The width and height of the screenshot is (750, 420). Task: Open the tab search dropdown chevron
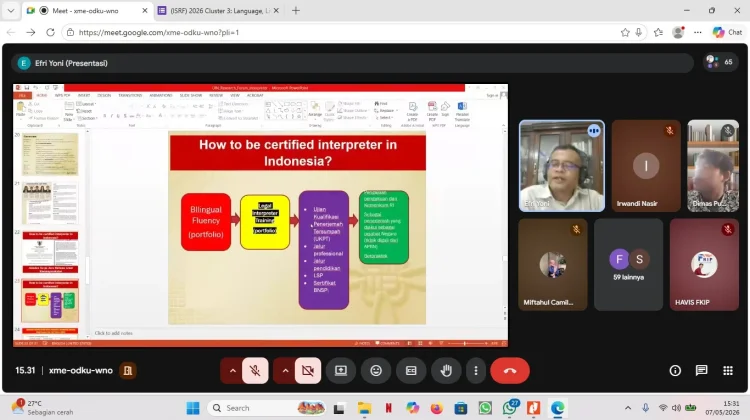[11, 11]
